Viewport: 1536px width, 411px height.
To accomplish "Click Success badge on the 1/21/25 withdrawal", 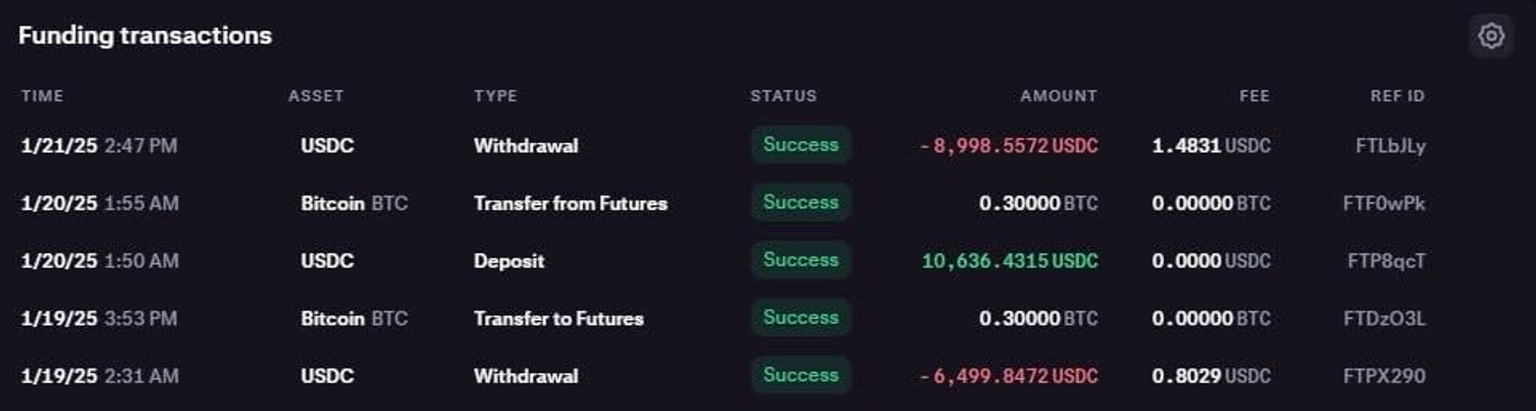I will click(x=801, y=145).
